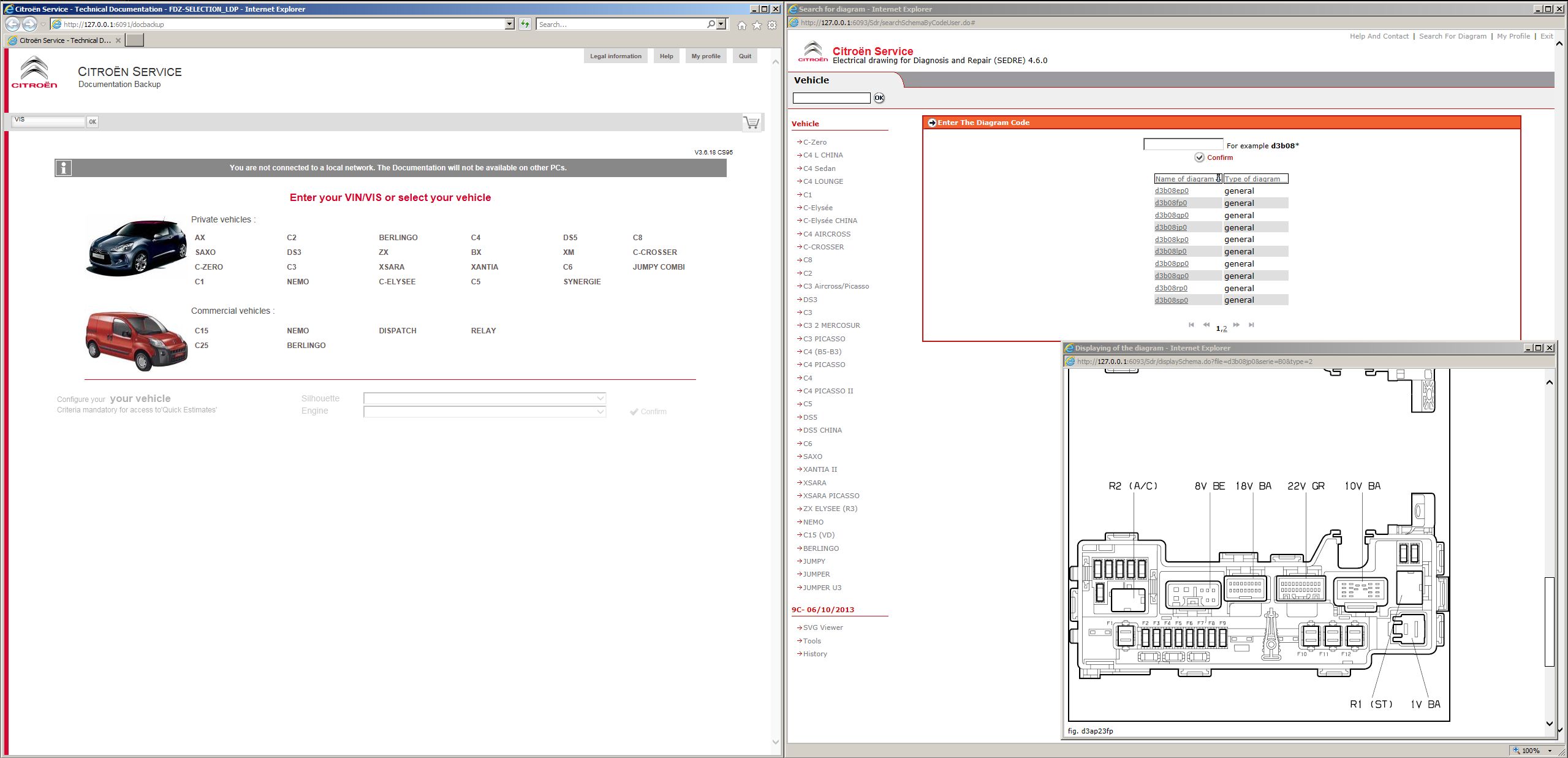Change the 100% zoom level control

click(x=1529, y=750)
